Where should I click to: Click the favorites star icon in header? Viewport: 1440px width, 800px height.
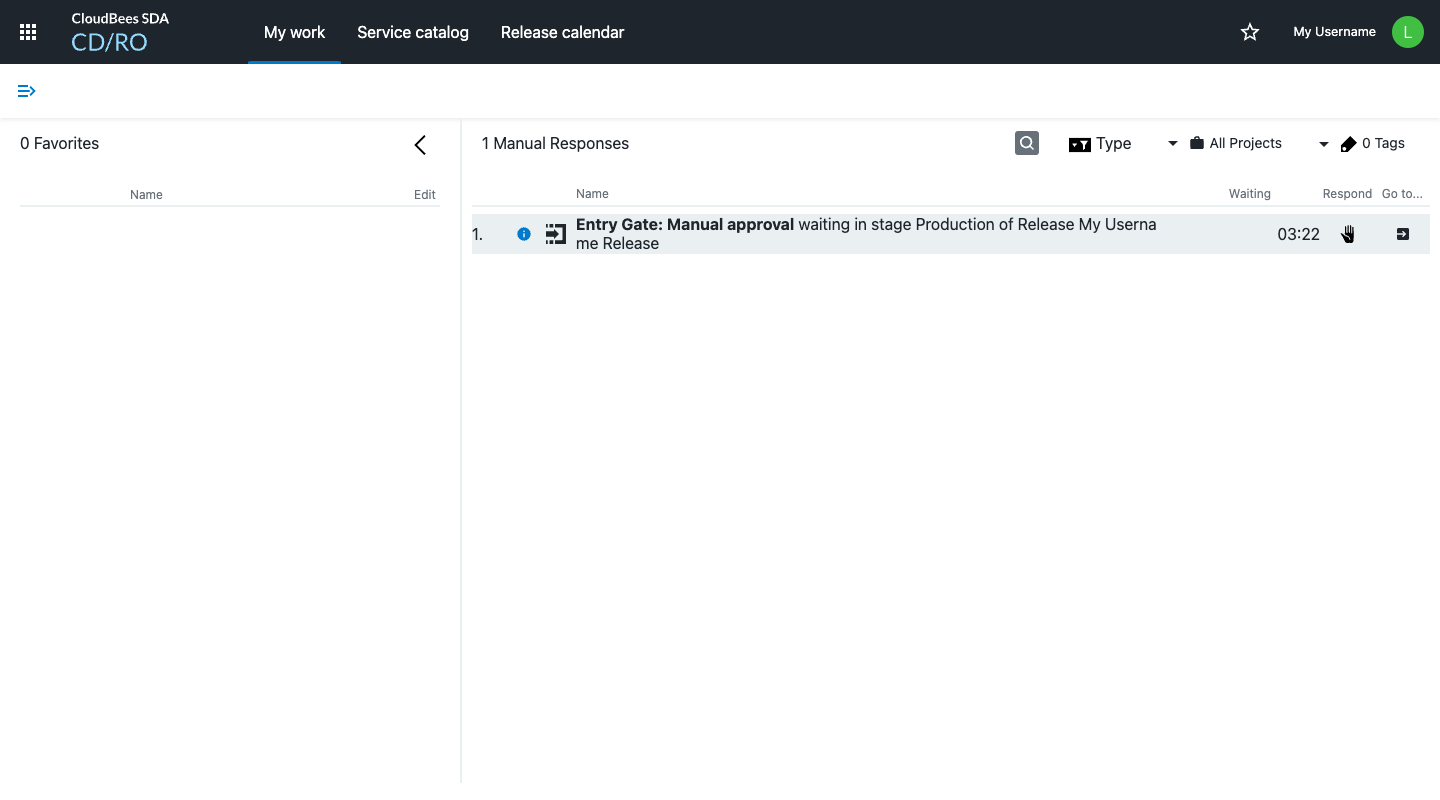point(1250,32)
